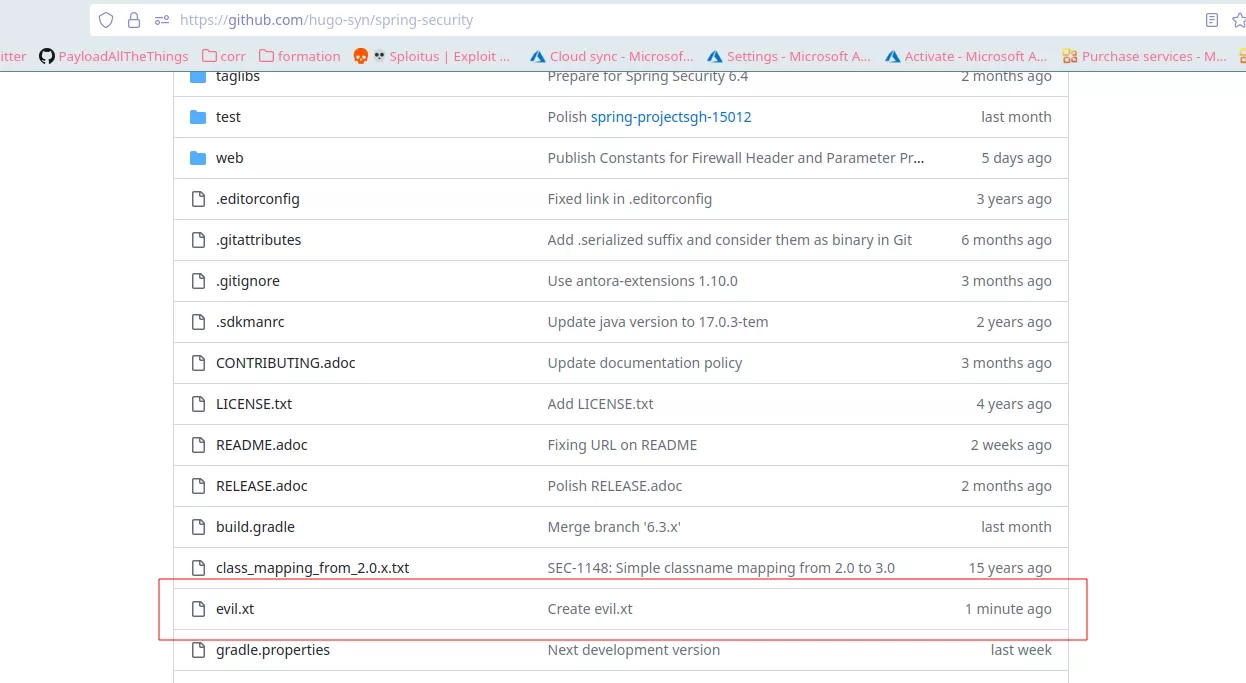The image size is (1246, 683).
Task: Open commit 'Fixed link in .editorconfig'
Action: (630, 199)
